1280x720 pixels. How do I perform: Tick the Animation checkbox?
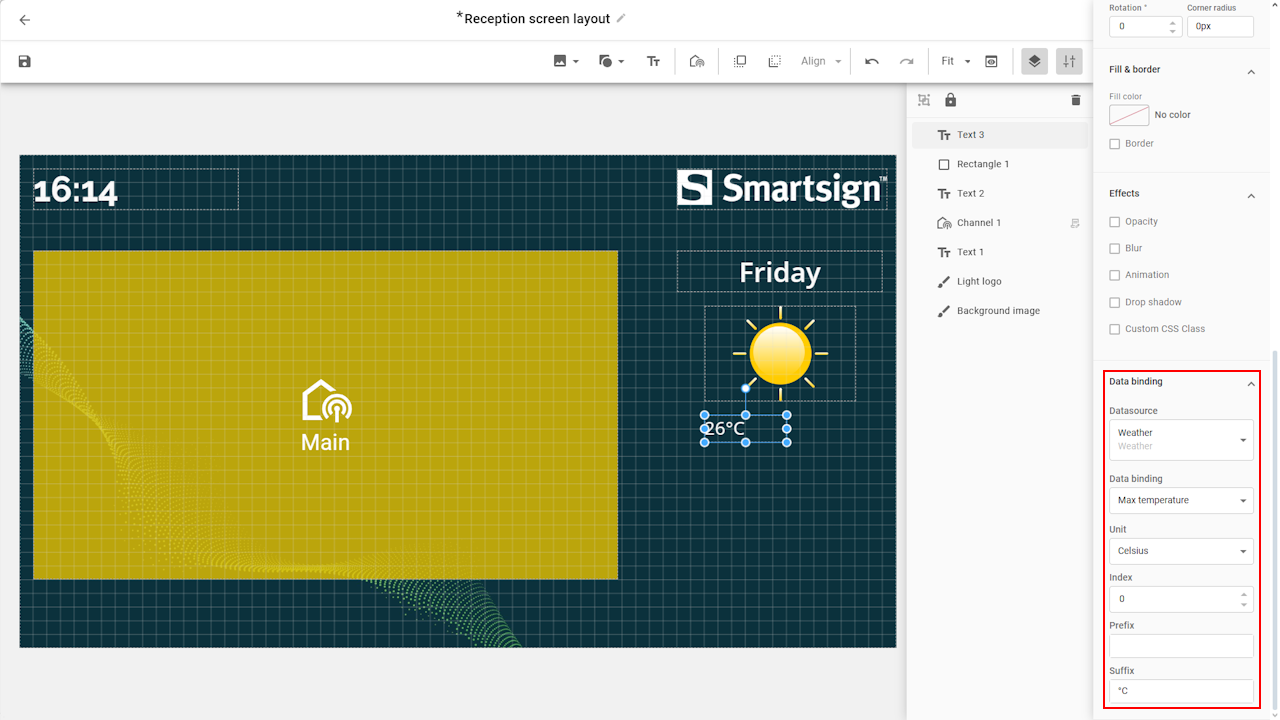click(x=1115, y=275)
